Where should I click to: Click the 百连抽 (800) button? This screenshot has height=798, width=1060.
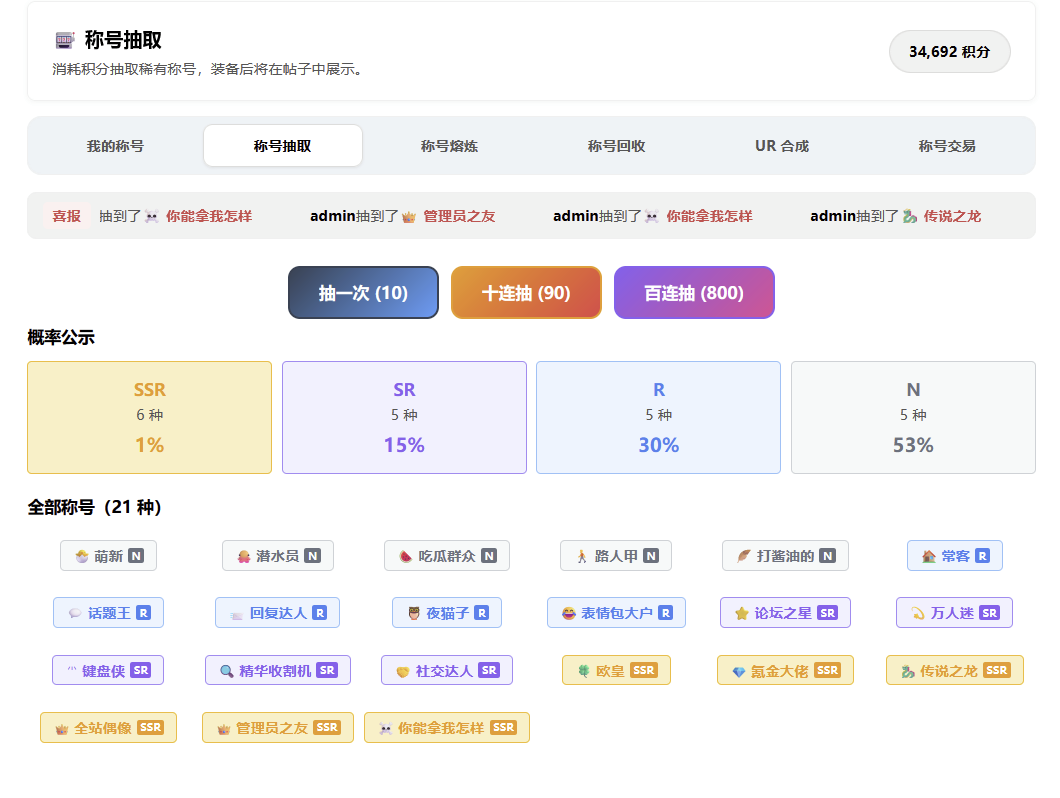click(x=694, y=293)
